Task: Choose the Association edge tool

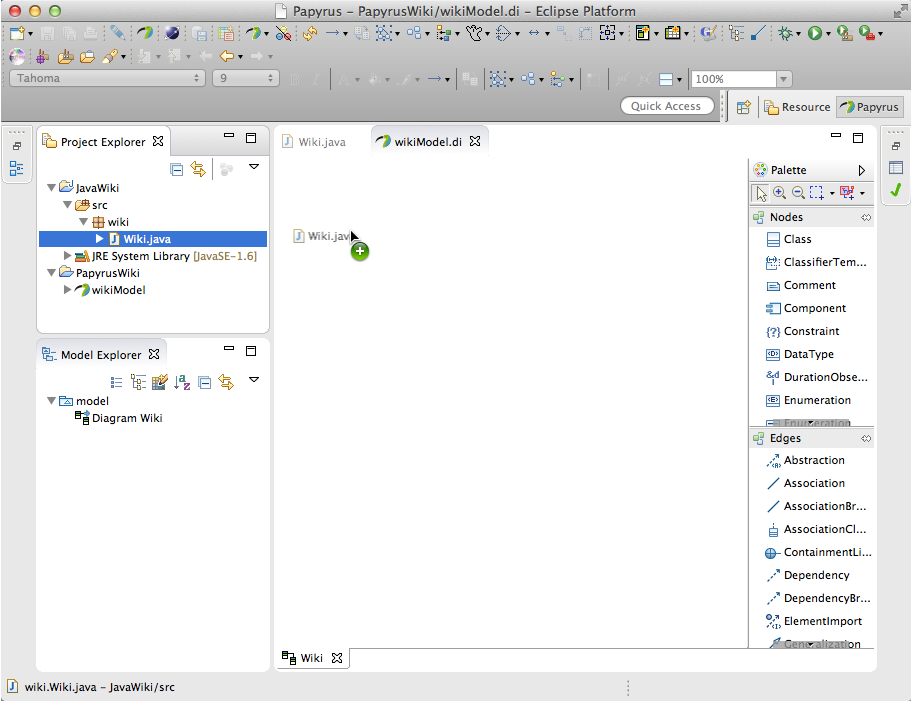Action: pyautogui.click(x=813, y=483)
